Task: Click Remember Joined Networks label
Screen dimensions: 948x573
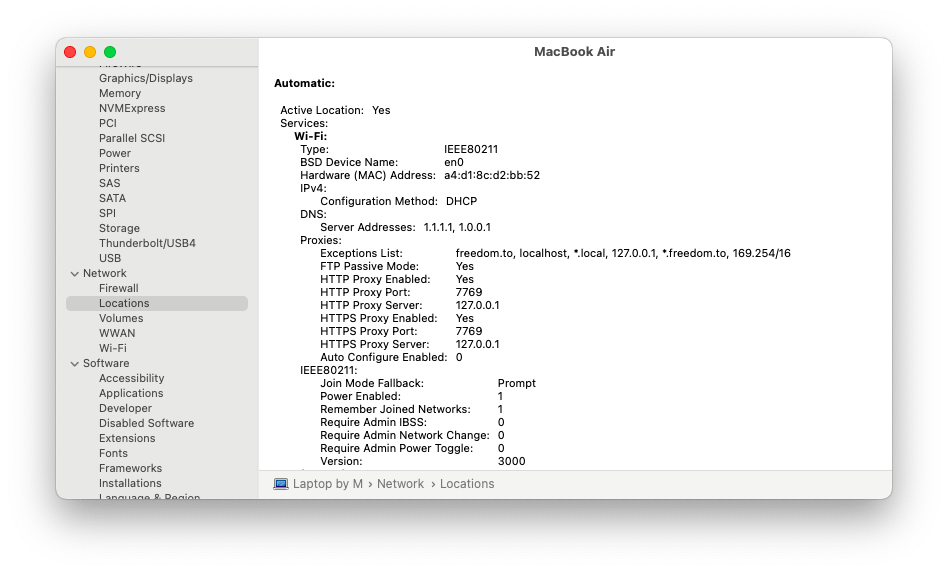Action: click(395, 409)
